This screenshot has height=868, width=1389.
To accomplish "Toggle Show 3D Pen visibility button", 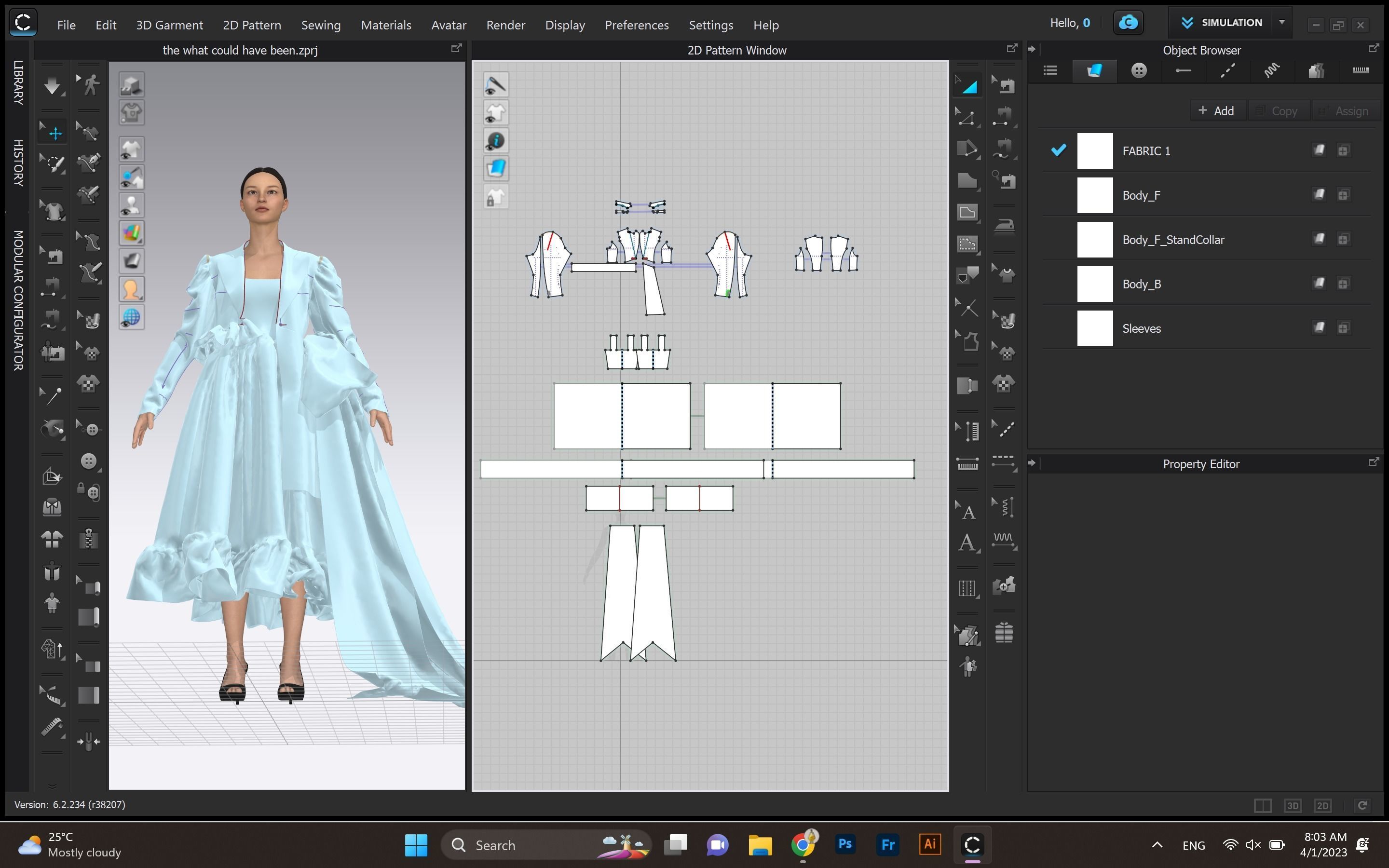I will pyautogui.click(x=132, y=177).
